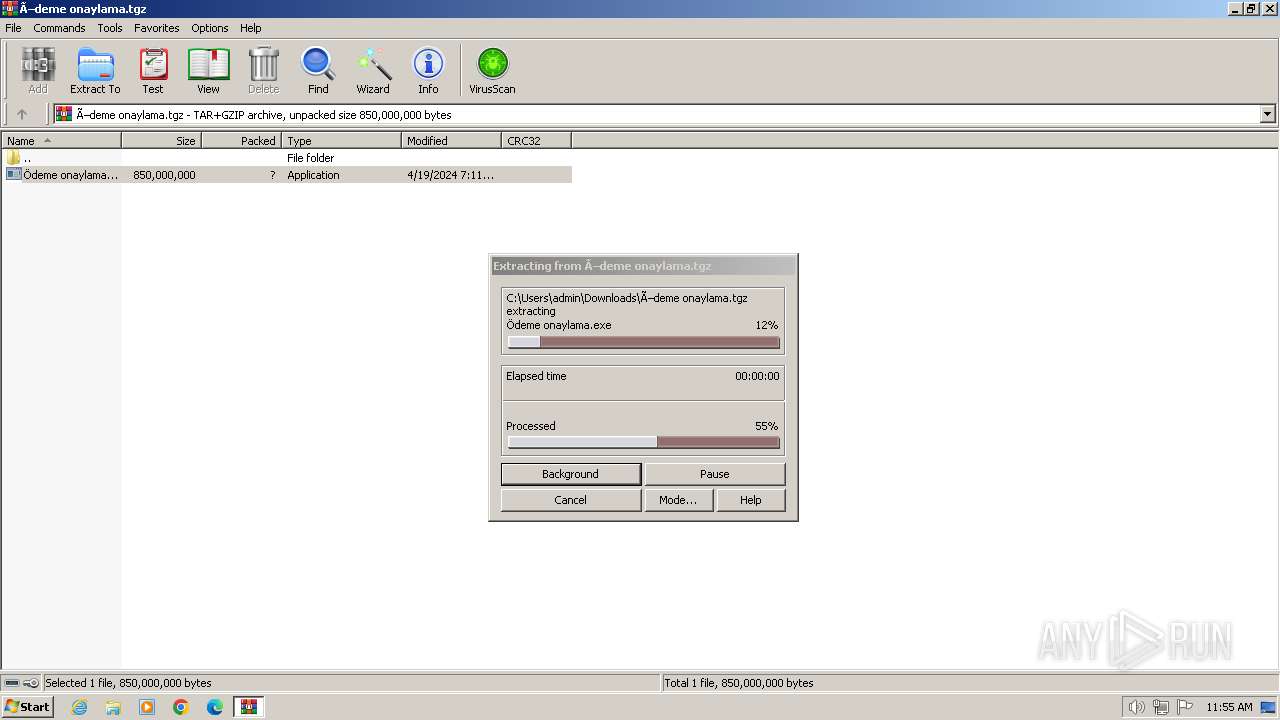
Task: Select Ödeme onaylama application file row
Action: click(286, 175)
